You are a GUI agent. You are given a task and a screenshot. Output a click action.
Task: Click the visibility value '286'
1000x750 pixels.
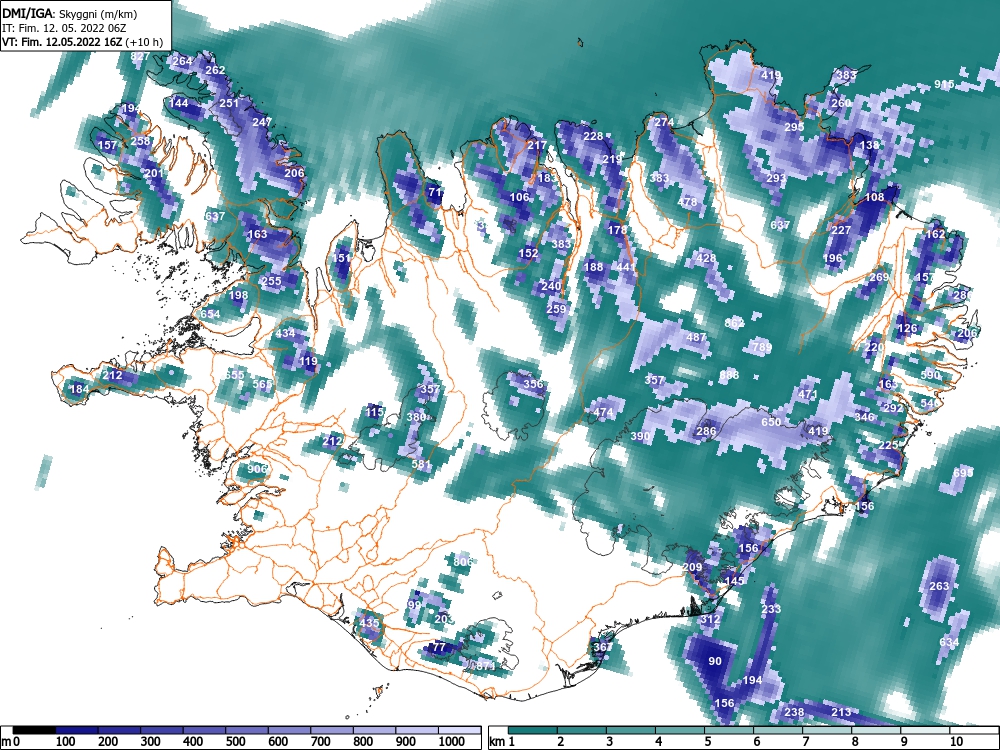click(706, 431)
